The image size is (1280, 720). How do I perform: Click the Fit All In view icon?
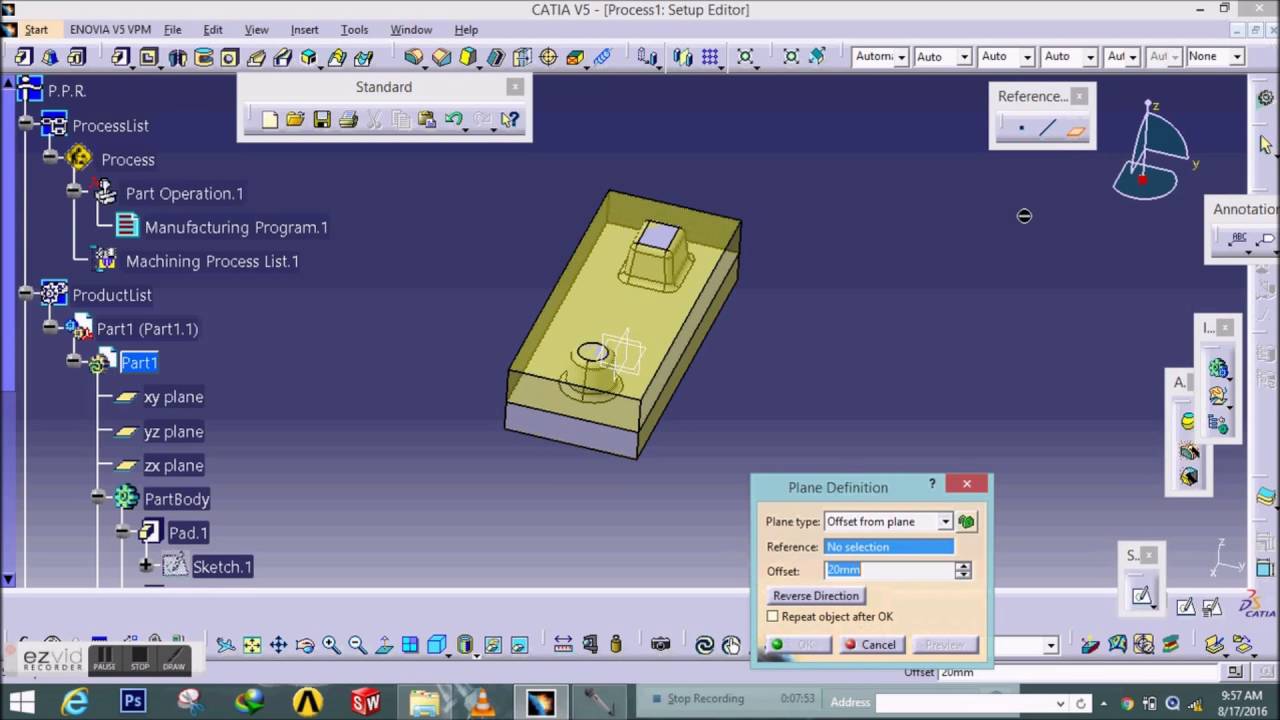[x=252, y=645]
